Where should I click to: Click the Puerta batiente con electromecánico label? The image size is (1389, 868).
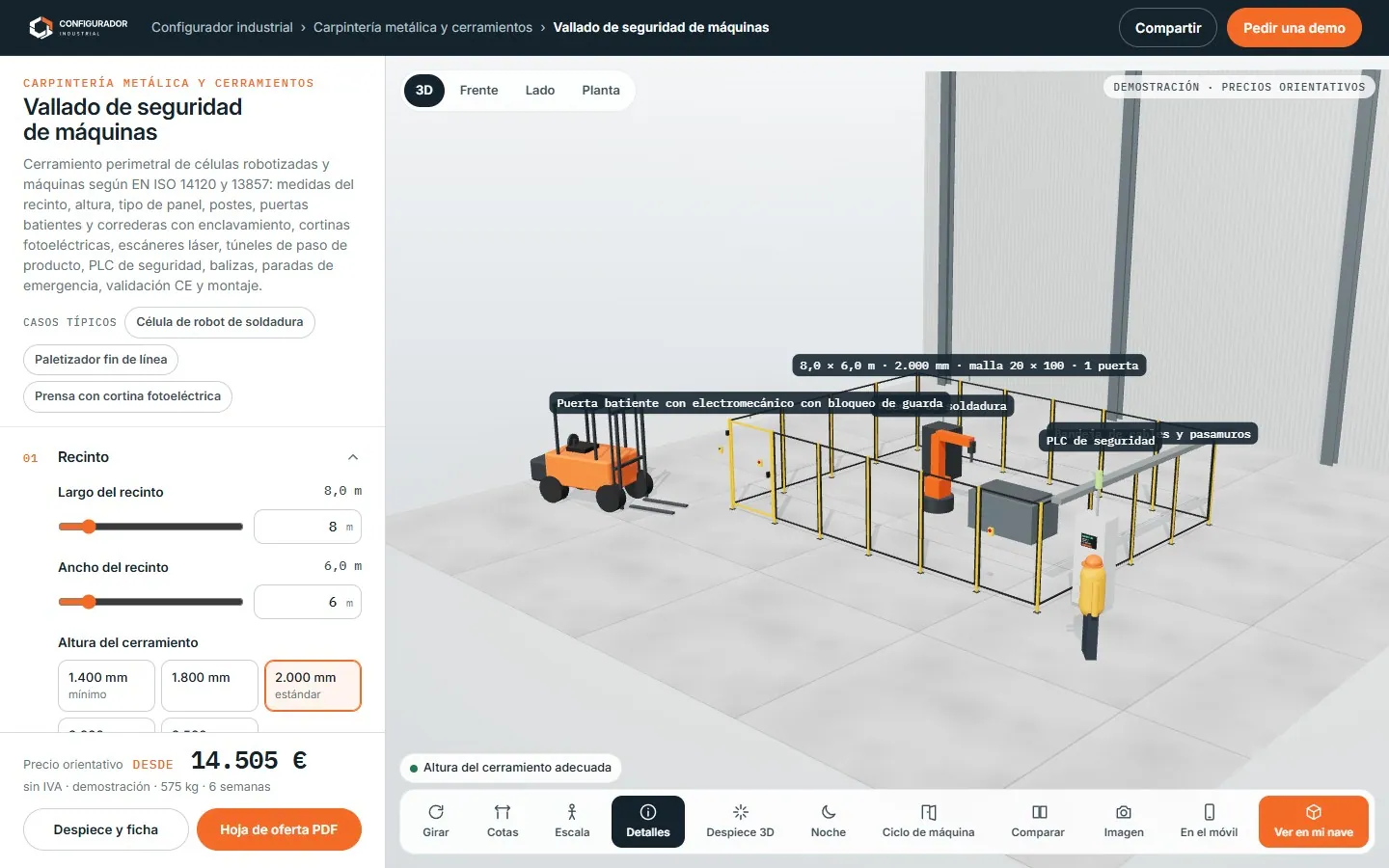(x=749, y=403)
